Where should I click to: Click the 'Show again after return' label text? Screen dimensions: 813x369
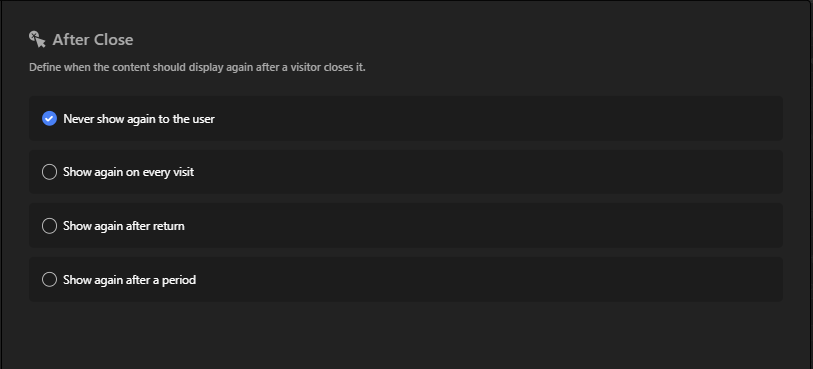[124, 226]
